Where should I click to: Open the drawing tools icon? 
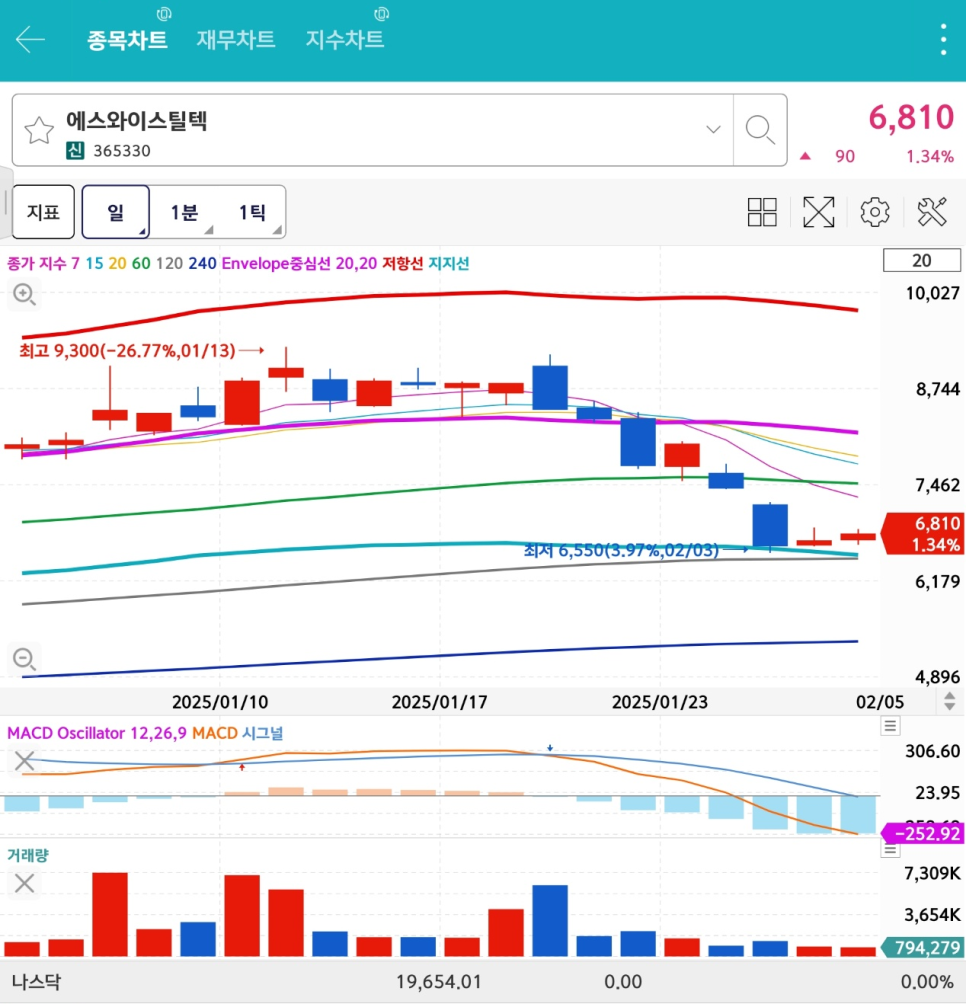[931, 212]
